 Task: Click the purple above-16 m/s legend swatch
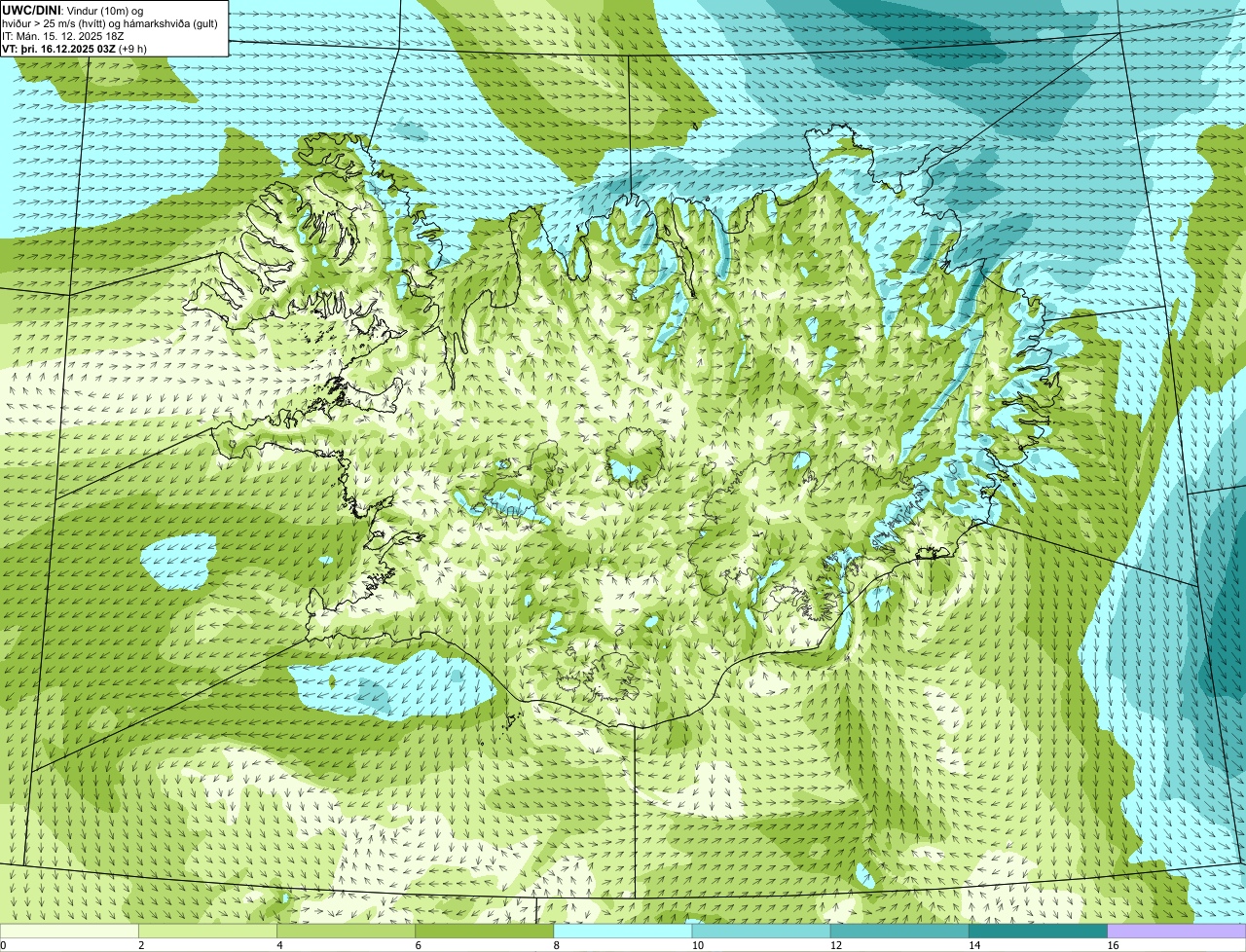[1177, 931]
